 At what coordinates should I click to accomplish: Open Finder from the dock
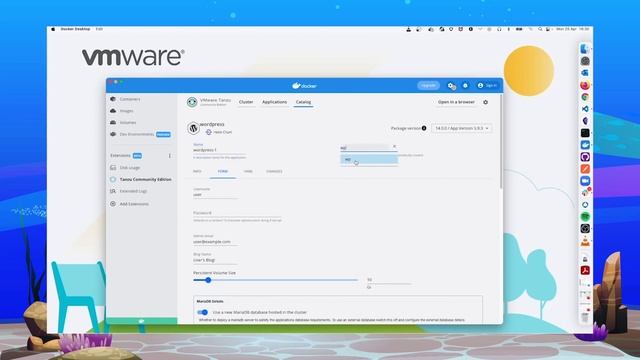(x=585, y=49)
